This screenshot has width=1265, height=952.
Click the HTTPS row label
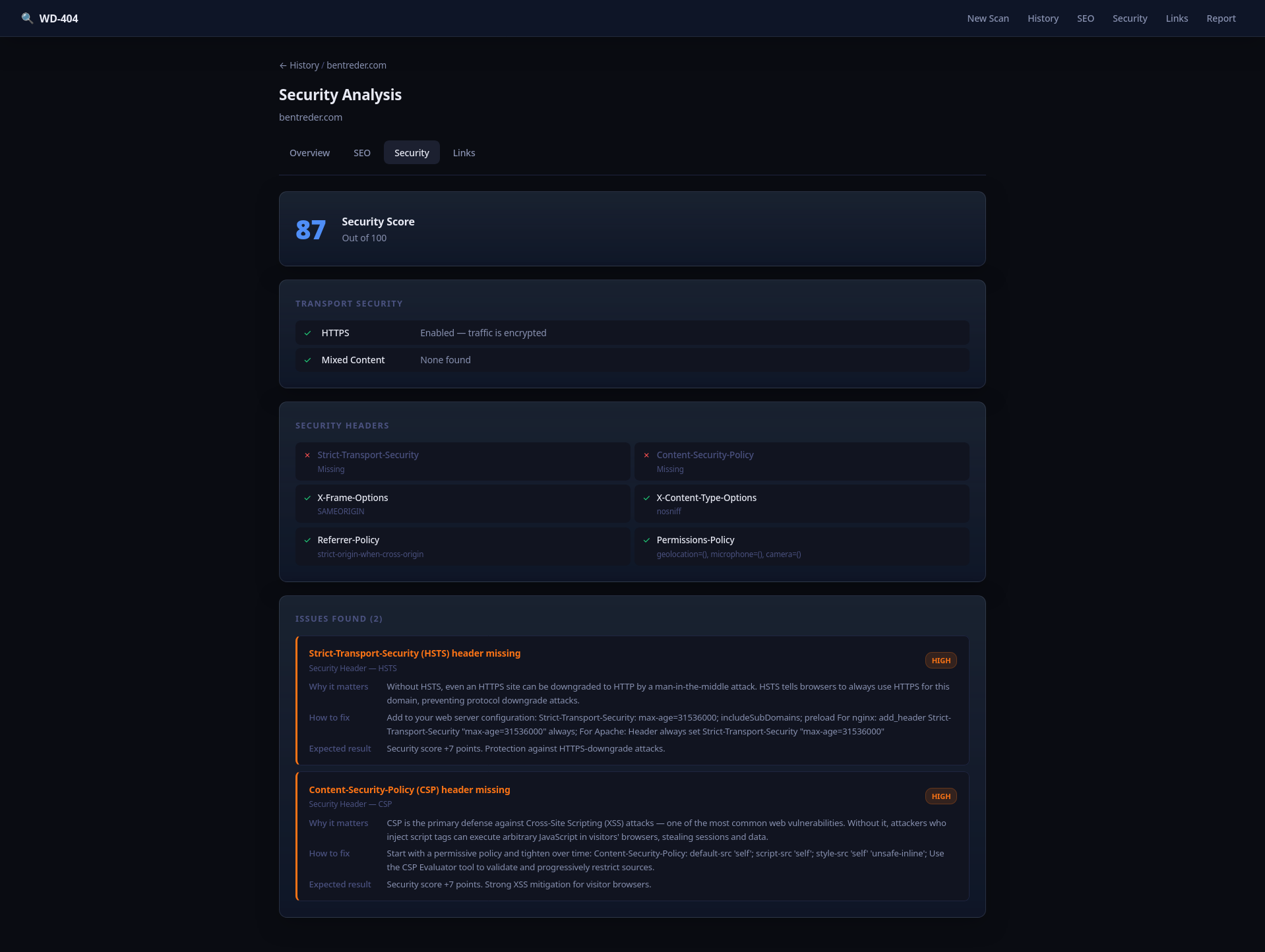(x=335, y=333)
